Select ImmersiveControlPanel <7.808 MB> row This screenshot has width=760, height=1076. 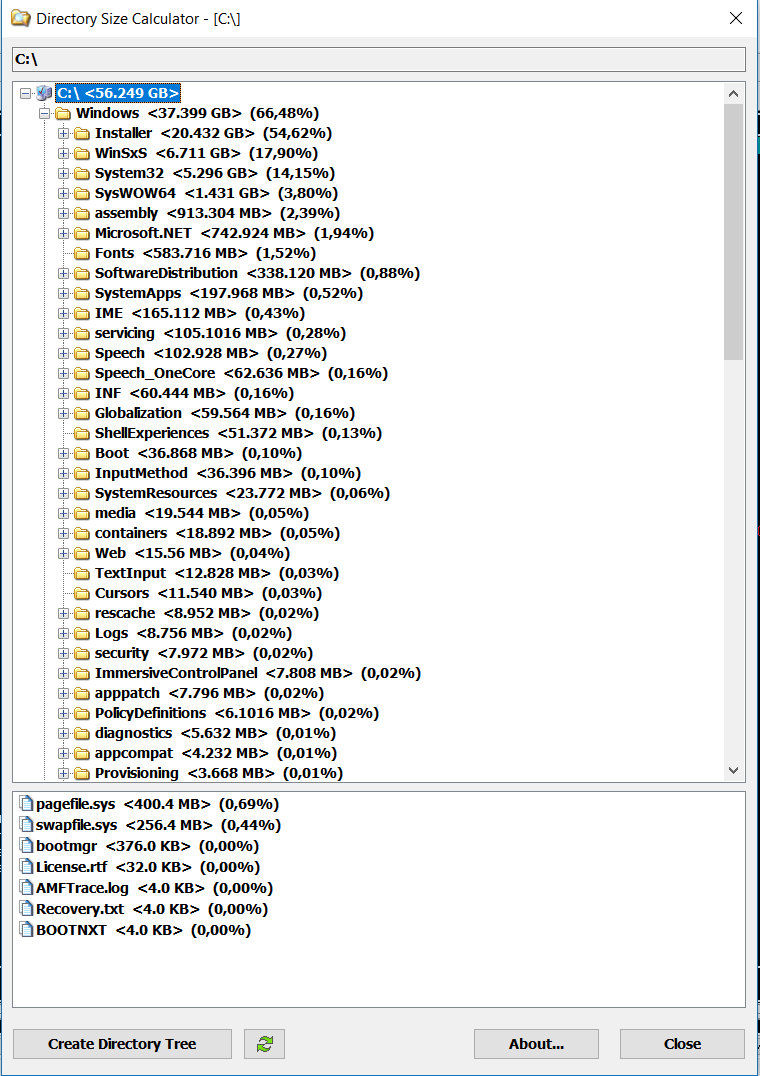tap(258, 673)
